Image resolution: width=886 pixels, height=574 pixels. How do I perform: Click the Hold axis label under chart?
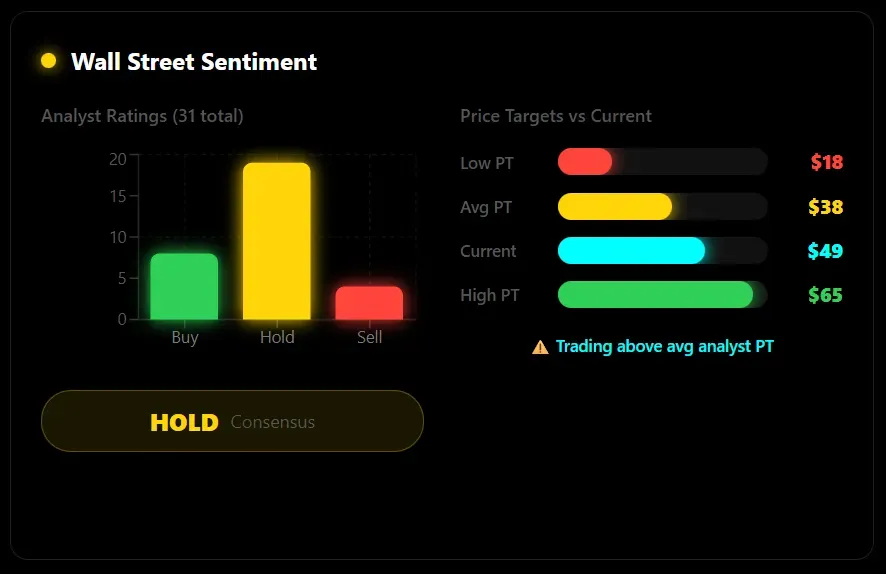click(277, 338)
